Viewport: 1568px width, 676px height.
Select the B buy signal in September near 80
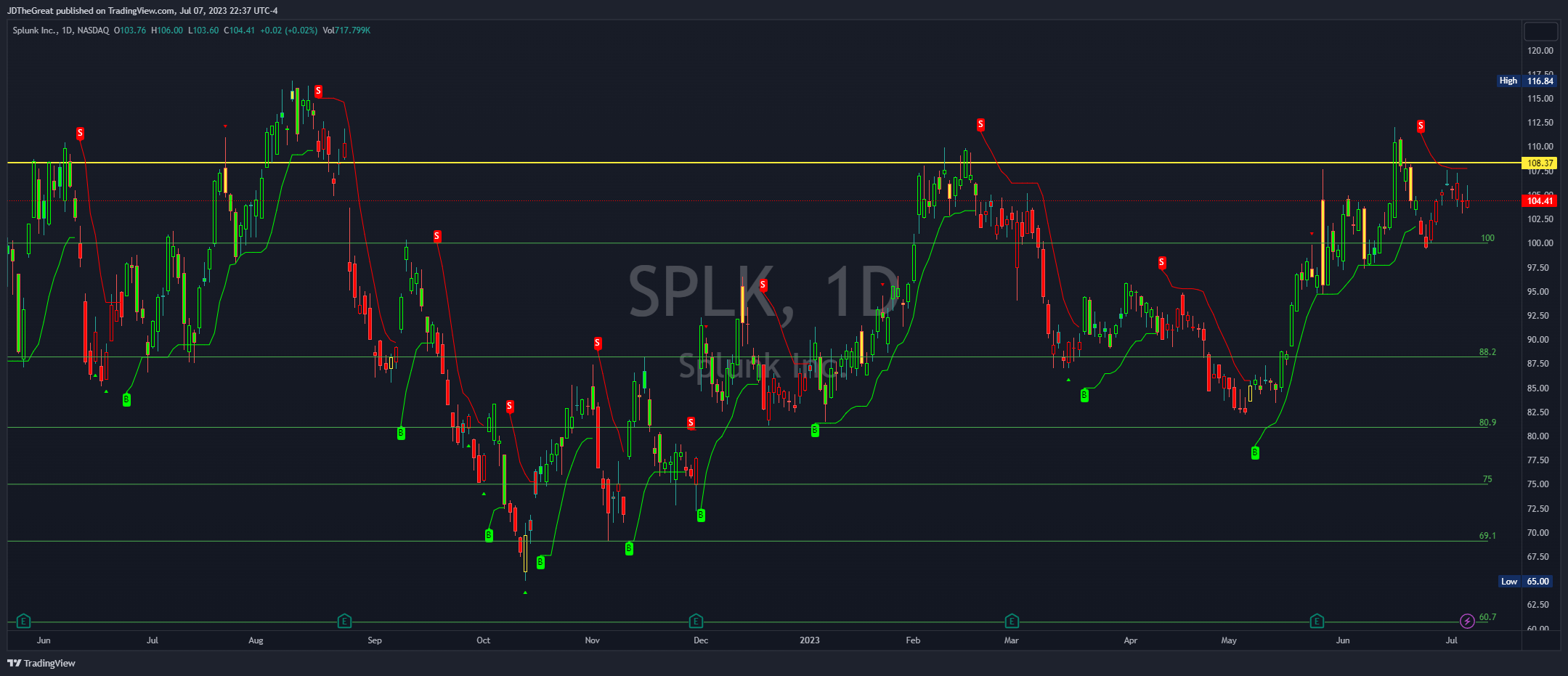point(401,433)
